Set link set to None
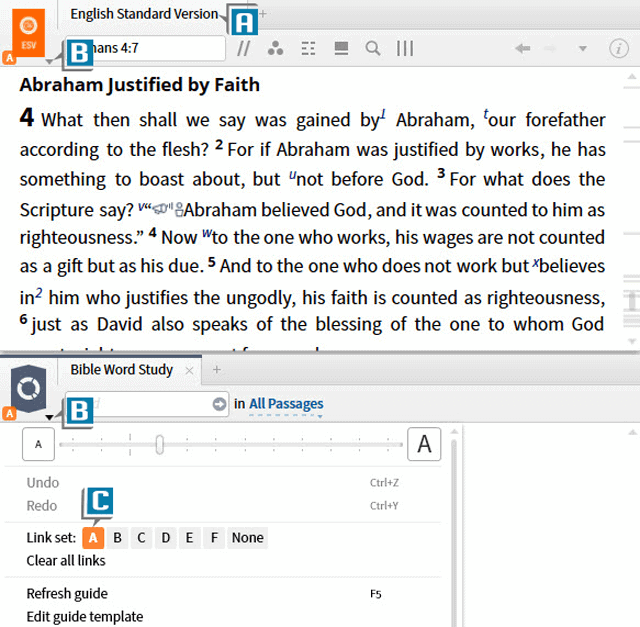 pyautogui.click(x=247, y=538)
